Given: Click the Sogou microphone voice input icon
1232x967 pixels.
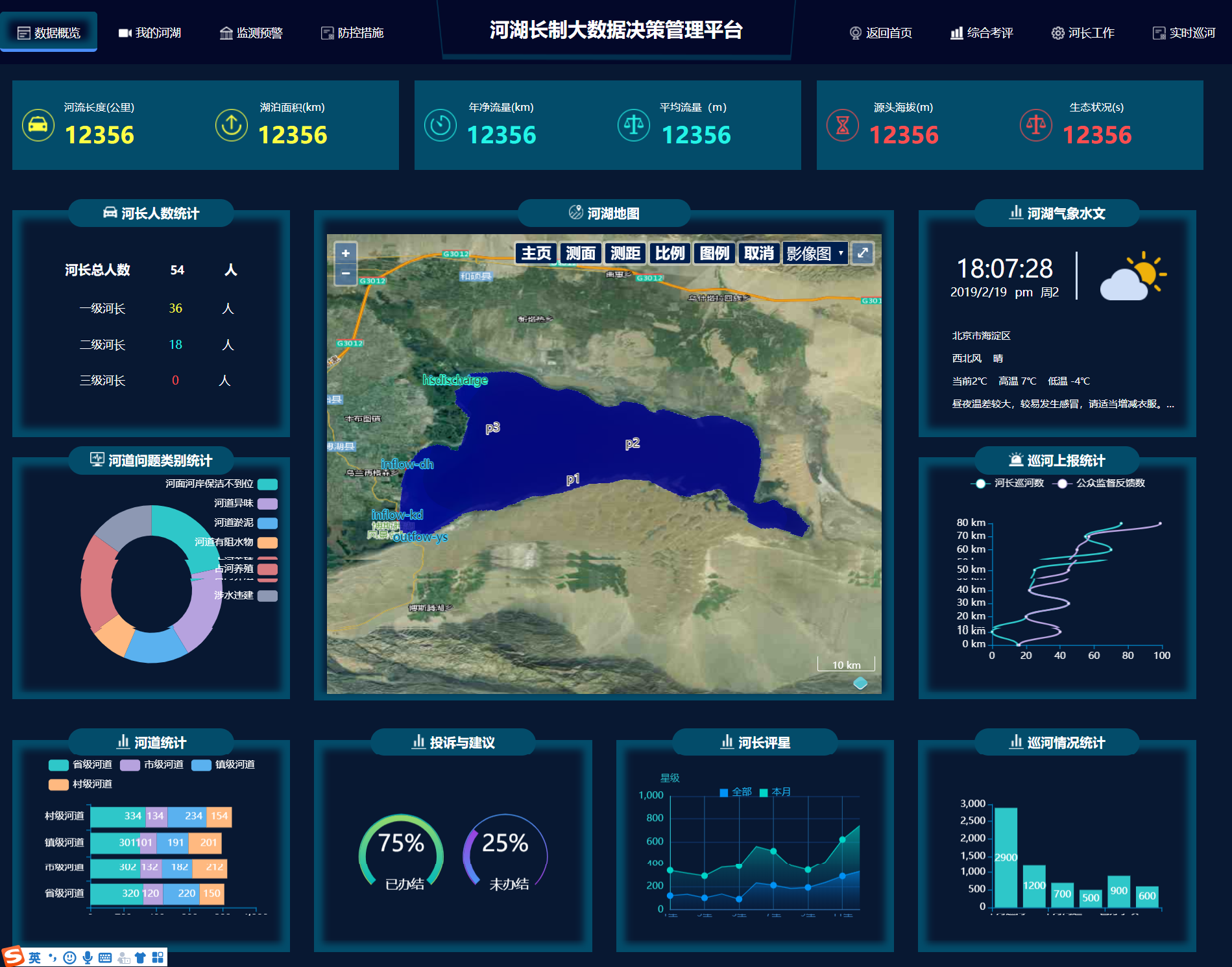Looking at the screenshot, I should (88, 958).
